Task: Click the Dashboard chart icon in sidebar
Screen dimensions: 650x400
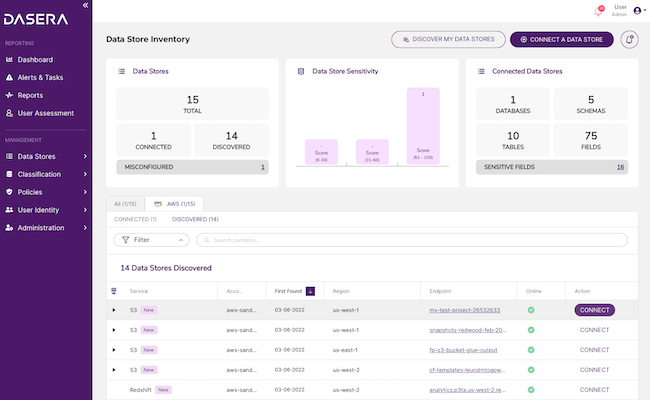Action: coord(9,60)
